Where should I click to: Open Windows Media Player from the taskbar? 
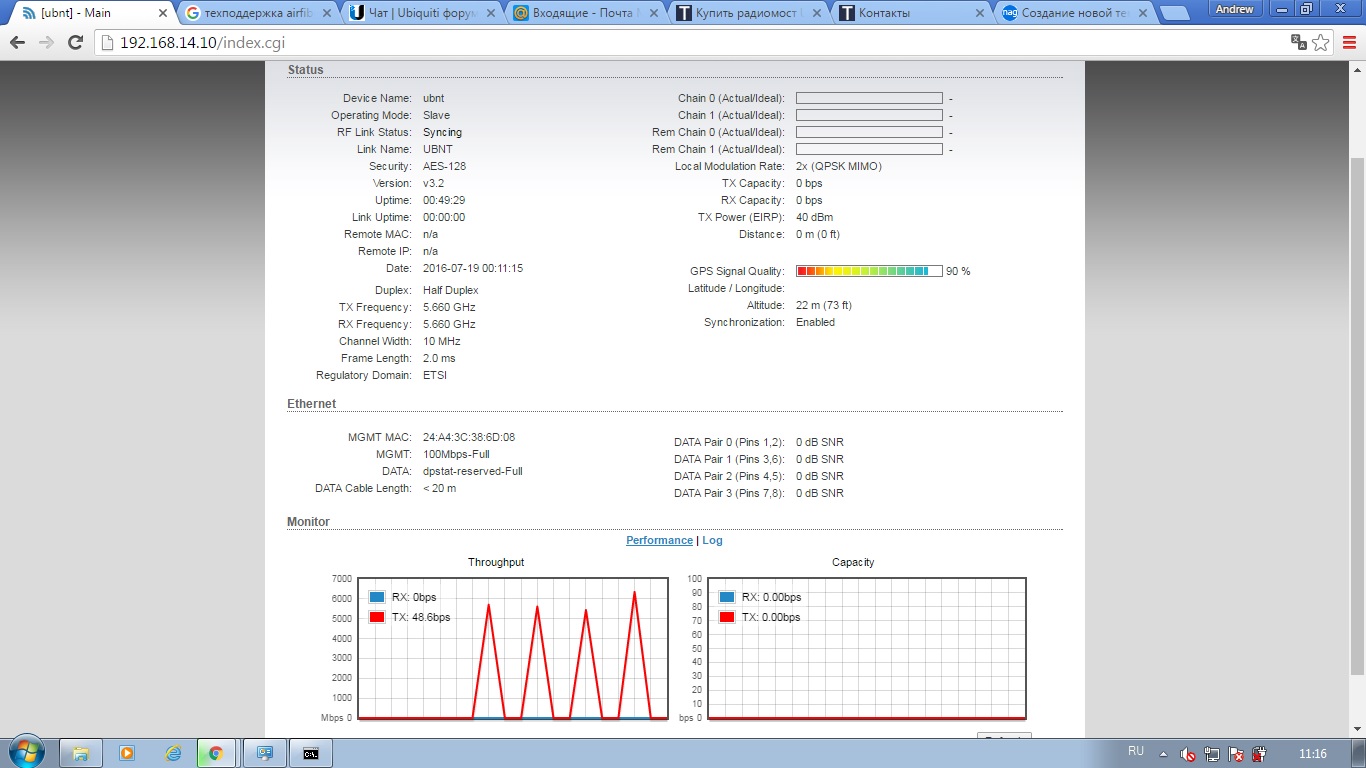pos(127,753)
